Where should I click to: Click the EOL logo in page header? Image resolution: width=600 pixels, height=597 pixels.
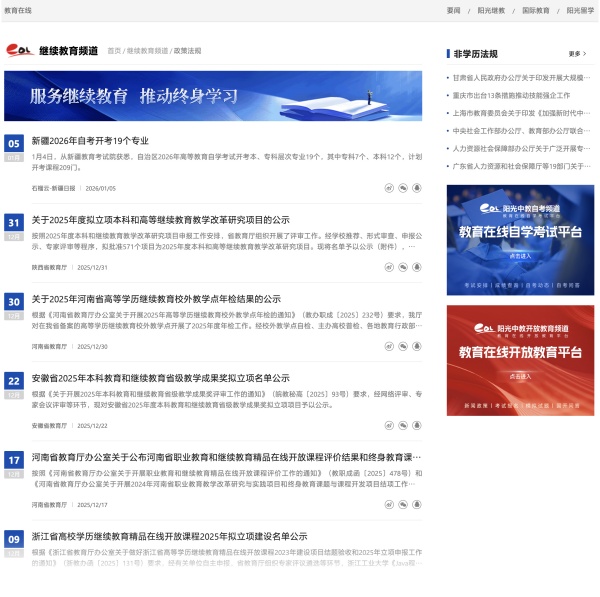(x=20, y=50)
